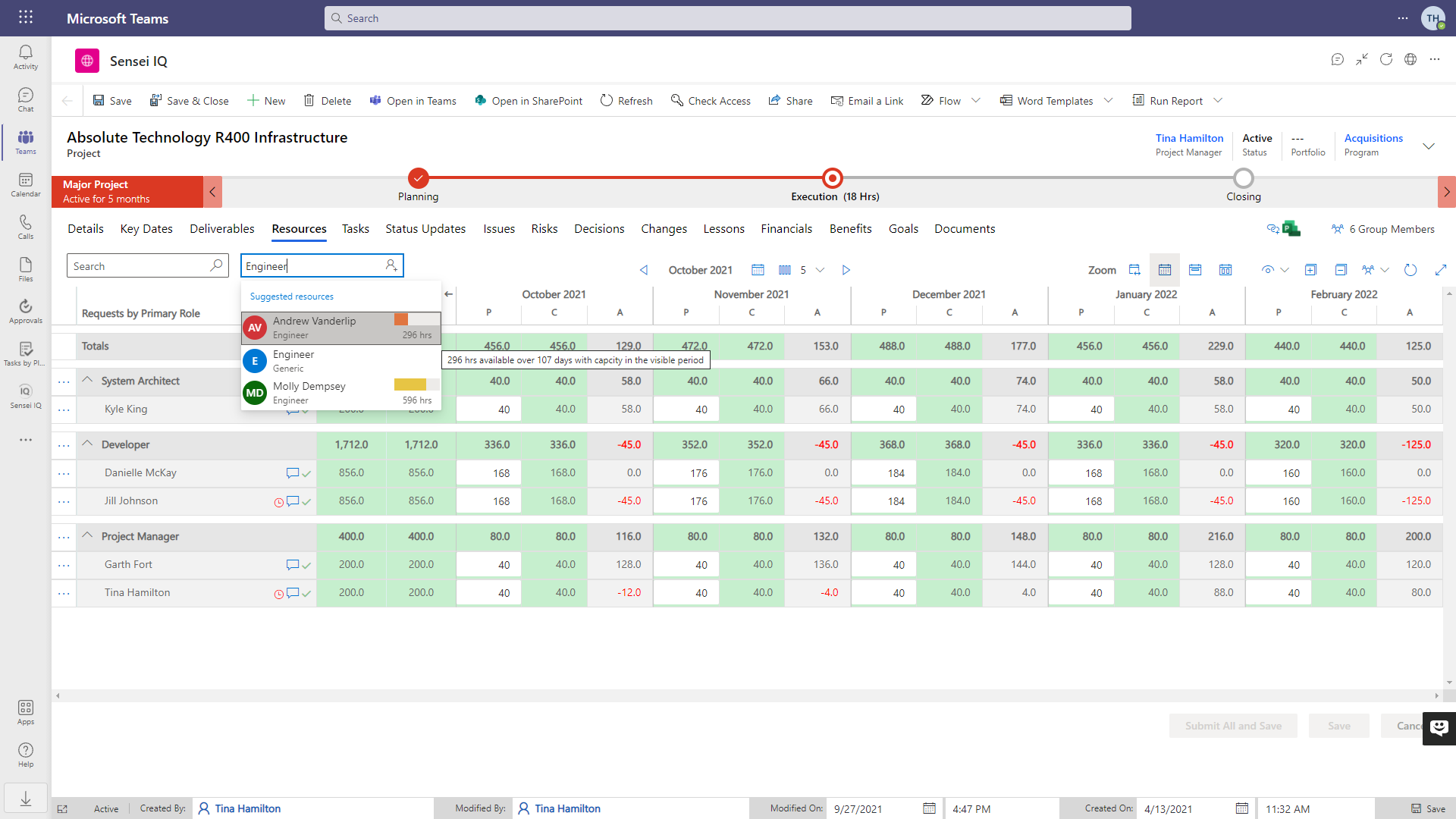
Task: Reset the grid with circular arrow icon
Action: 1410,270
